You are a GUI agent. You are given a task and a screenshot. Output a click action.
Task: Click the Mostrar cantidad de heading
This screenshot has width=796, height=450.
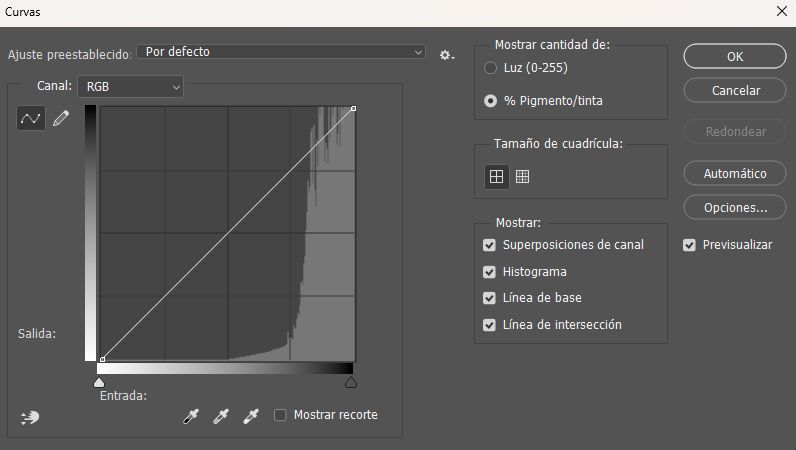click(552, 45)
